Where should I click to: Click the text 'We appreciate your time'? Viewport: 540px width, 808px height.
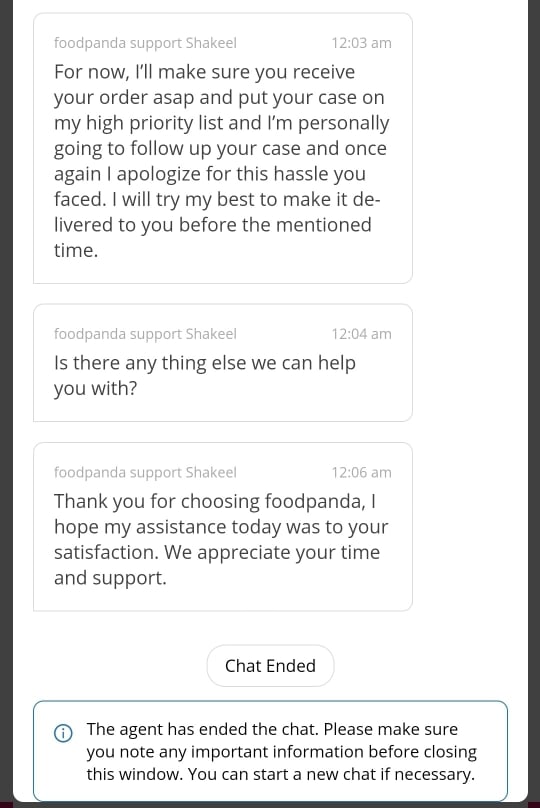coord(272,552)
